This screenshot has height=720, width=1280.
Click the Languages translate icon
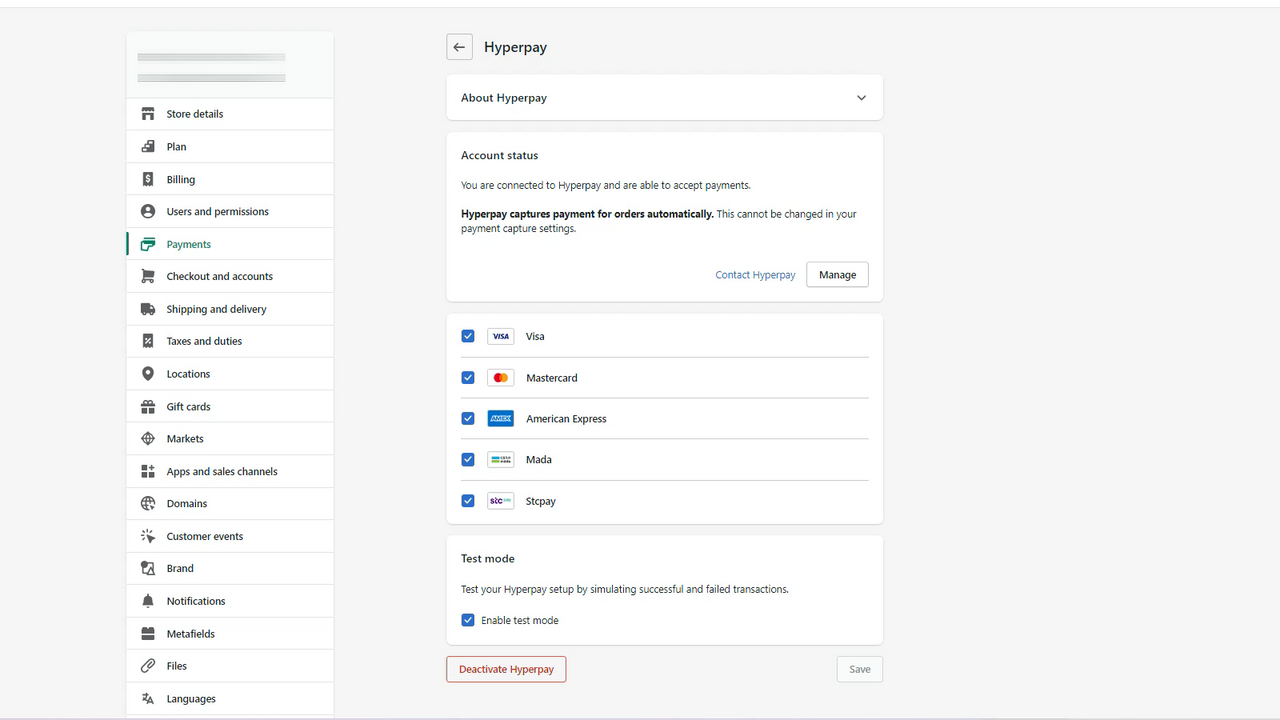(148, 698)
